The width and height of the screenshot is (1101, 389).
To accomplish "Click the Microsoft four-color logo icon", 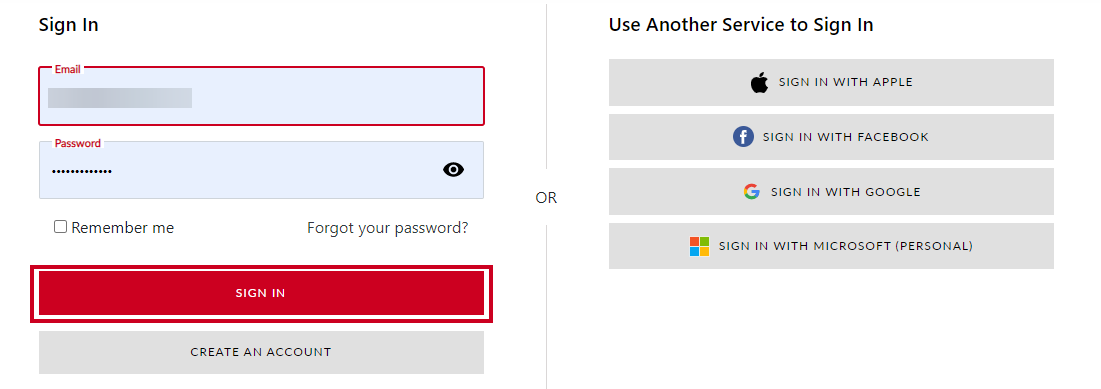I will click(699, 246).
